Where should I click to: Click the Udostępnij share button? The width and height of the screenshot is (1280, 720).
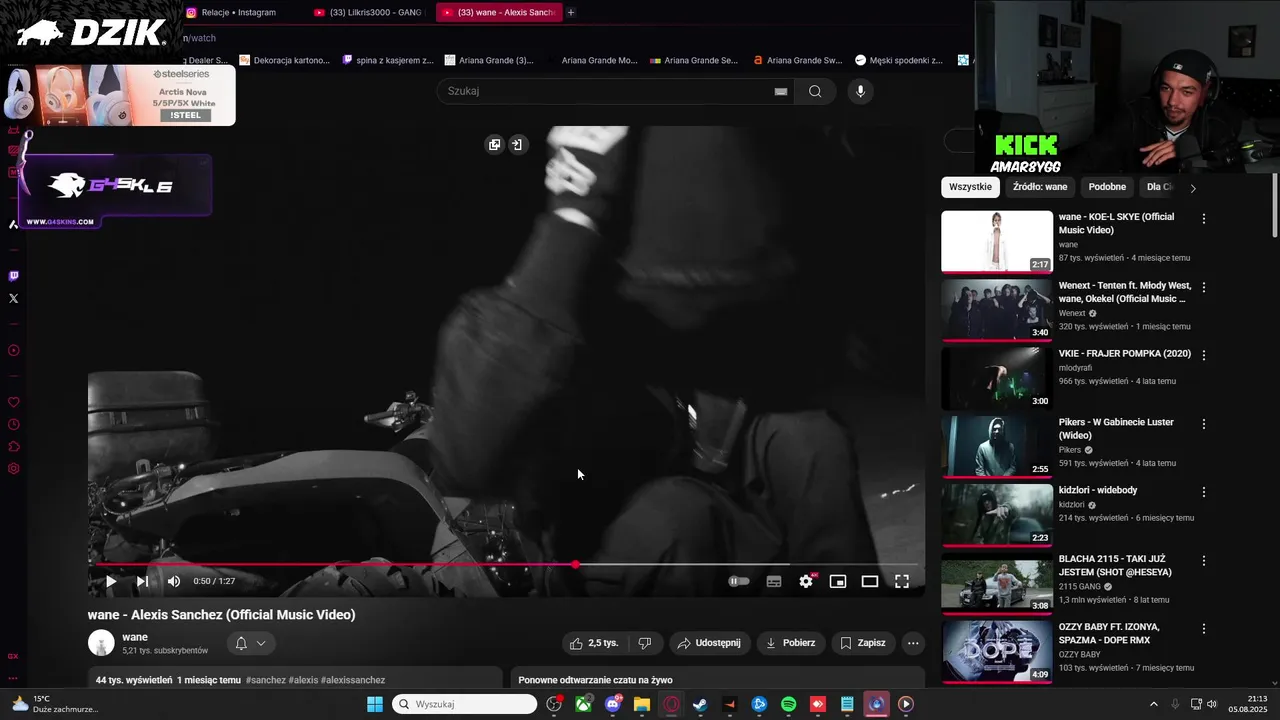tap(709, 643)
